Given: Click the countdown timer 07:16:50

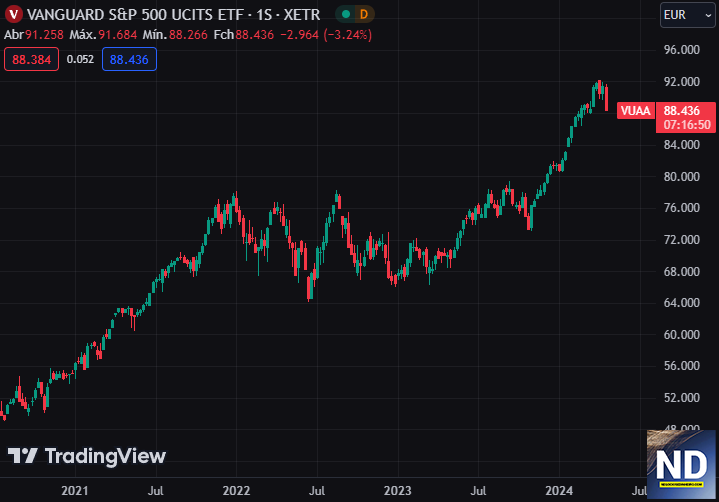Looking at the screenshot, I should point(687,125).
